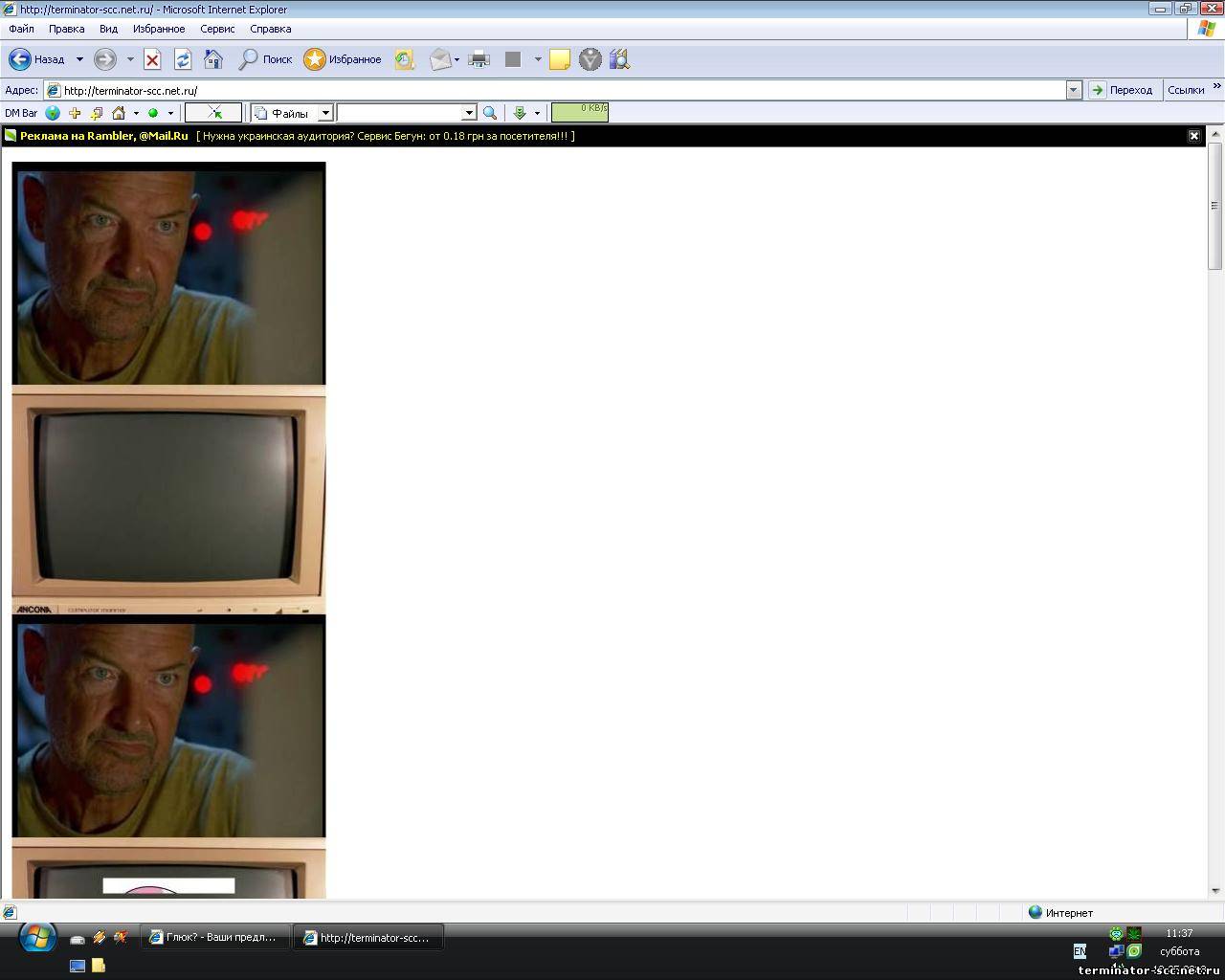1225x980 pixels.
Task: Open the Избранное menu in menu bar
Action: pyautogui.click(x=159, y=29)
